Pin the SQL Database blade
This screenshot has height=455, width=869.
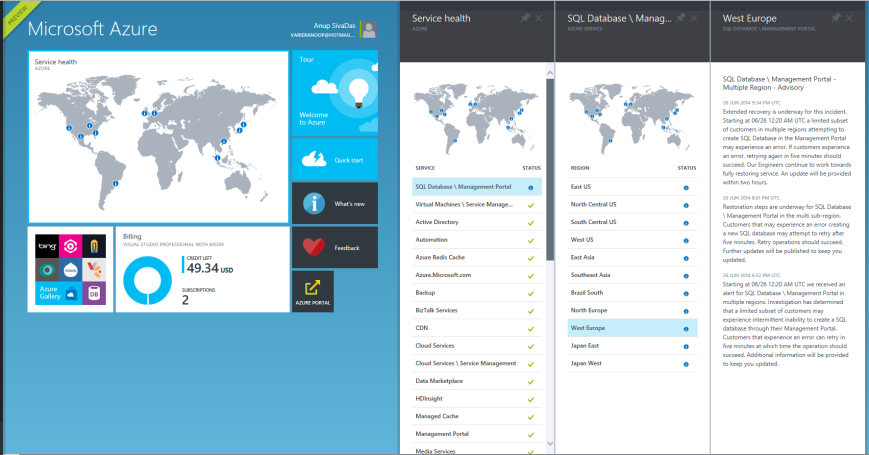[681, 18]
